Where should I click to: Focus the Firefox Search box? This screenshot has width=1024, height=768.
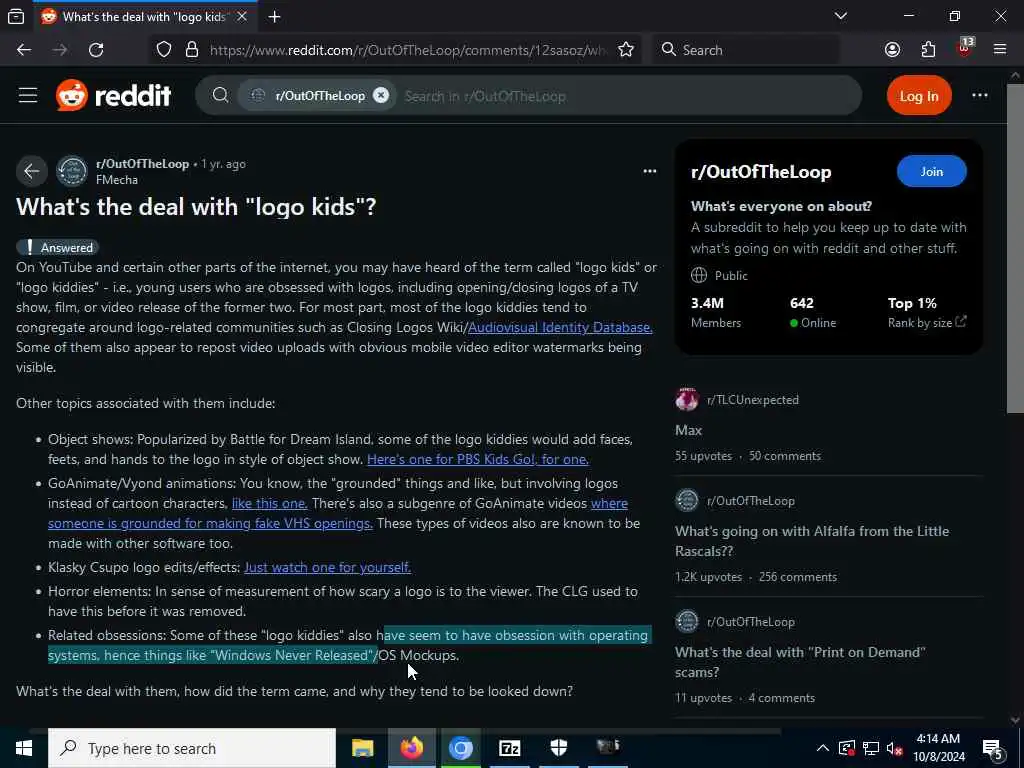[746, 50]
